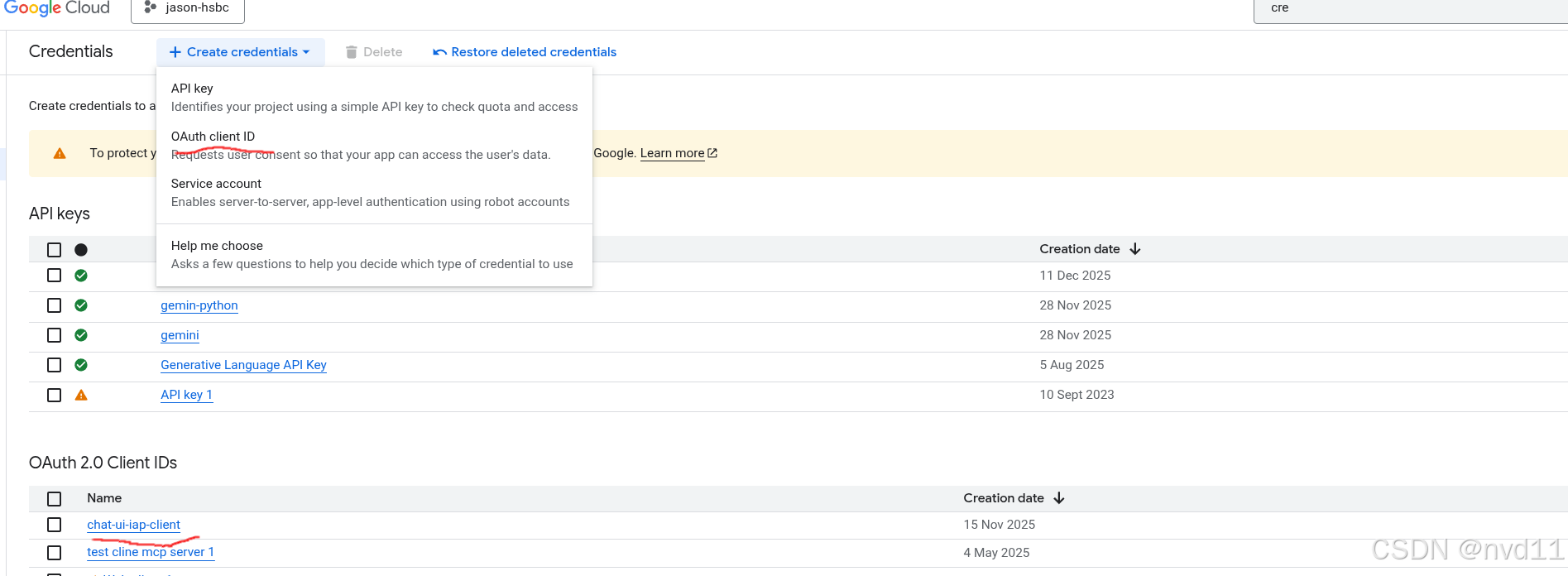Sort OAuth clients by Creation date arrow
Image resolution: width=1568 pixels, height=576 pixels.
(x=1059, y=498)
